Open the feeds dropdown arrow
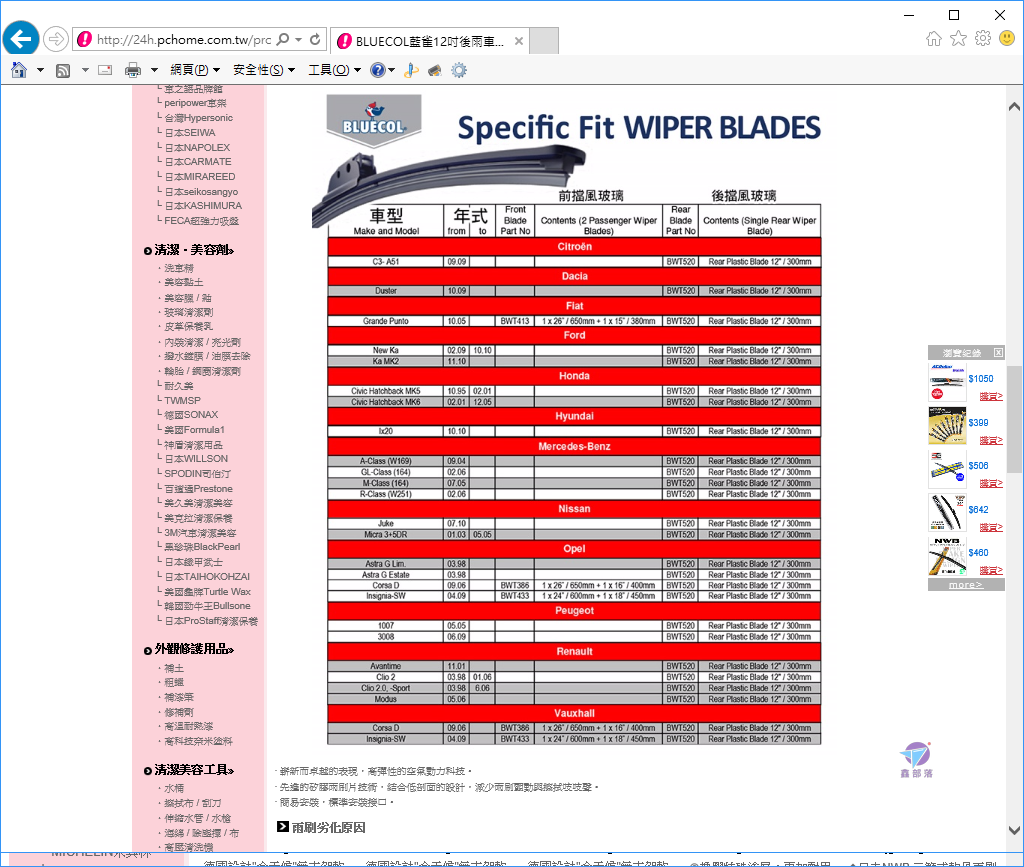The image size is (1024, 867). click(85, 70)
